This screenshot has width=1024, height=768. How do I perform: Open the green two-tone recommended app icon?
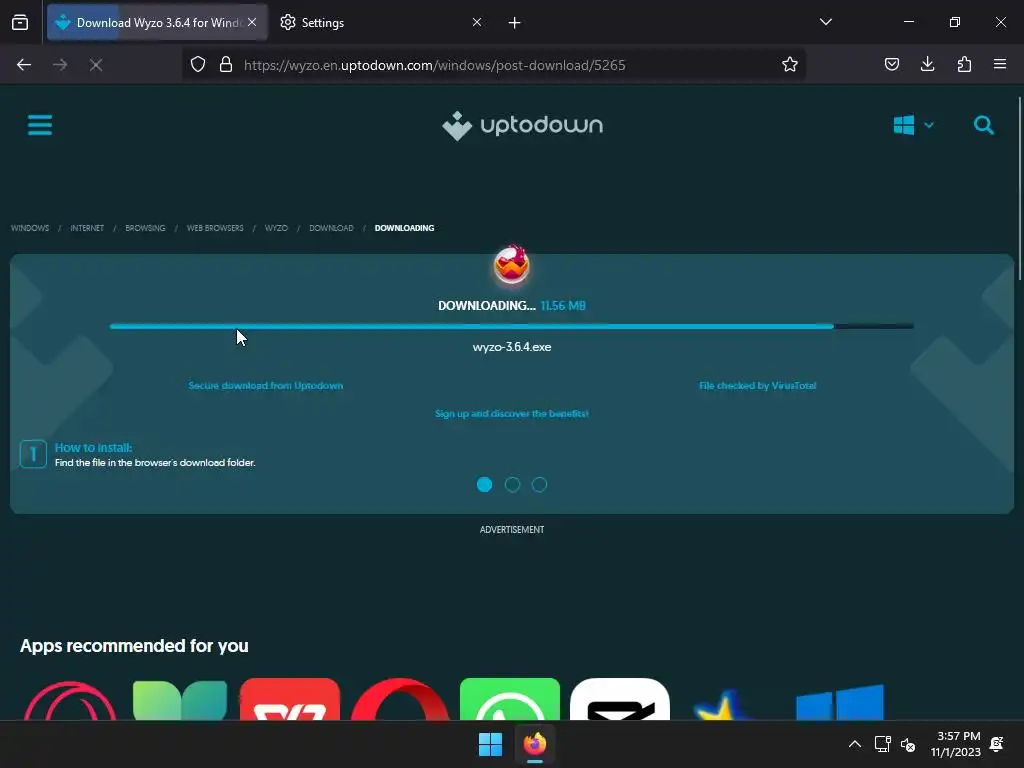click(180, 699)
